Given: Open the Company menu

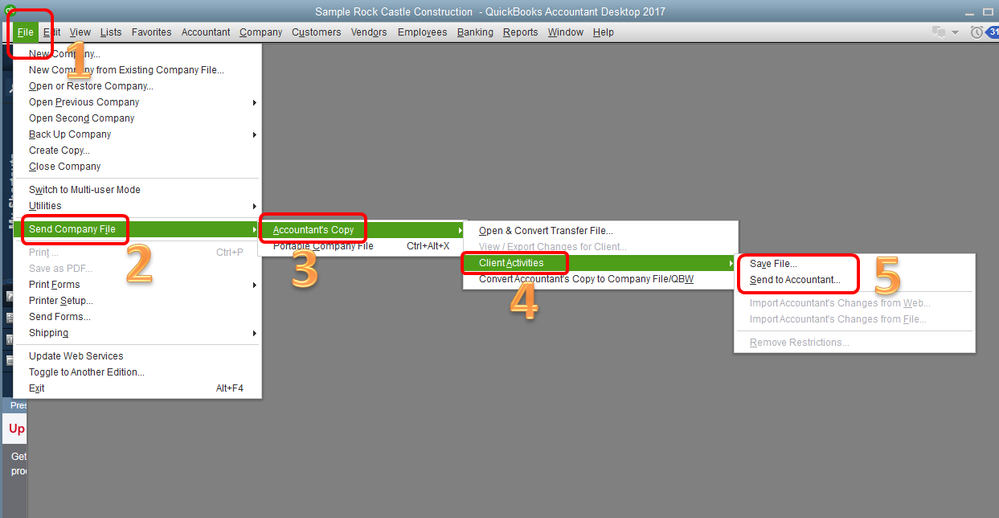Looking at the screenshot, I should [x=261, y=32].
